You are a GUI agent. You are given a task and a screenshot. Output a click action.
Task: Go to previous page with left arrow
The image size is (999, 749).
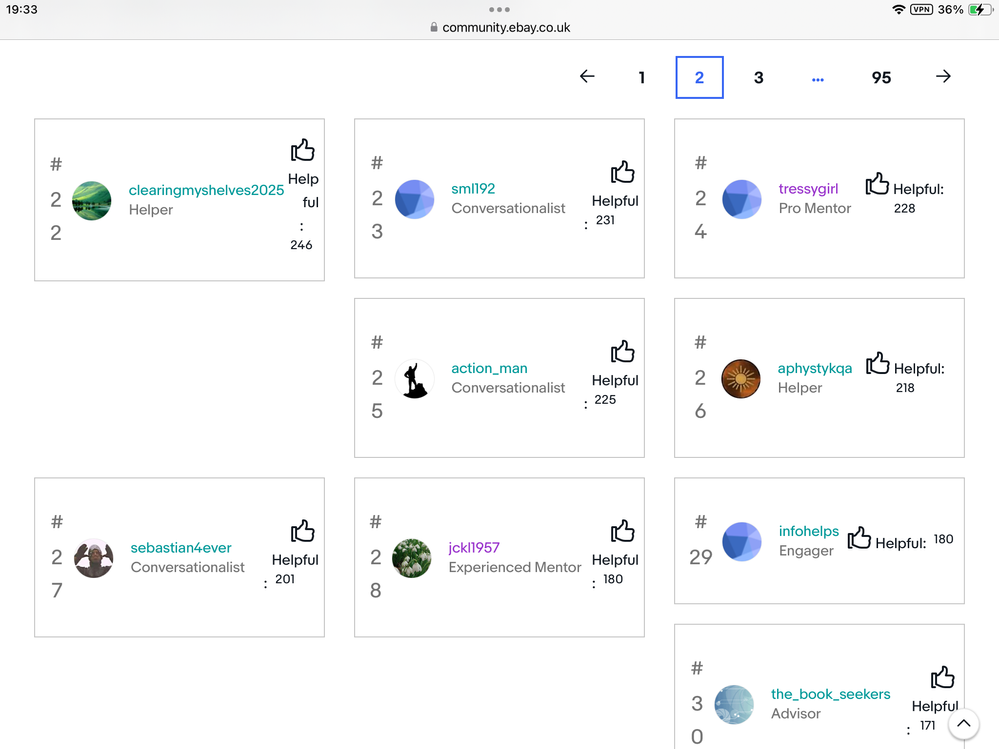click(587, 77)
